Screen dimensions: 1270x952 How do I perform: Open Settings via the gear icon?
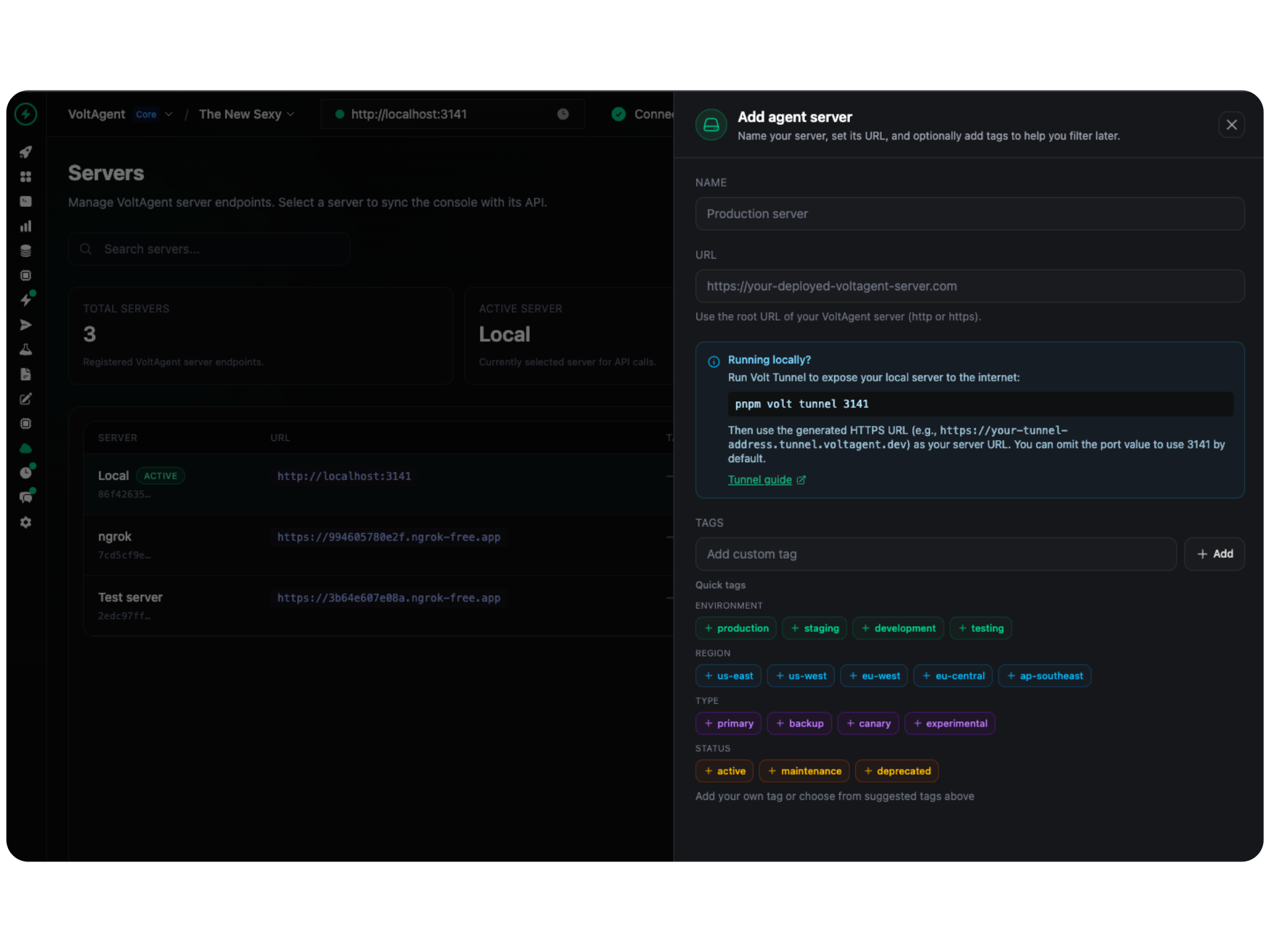(26, 522)
